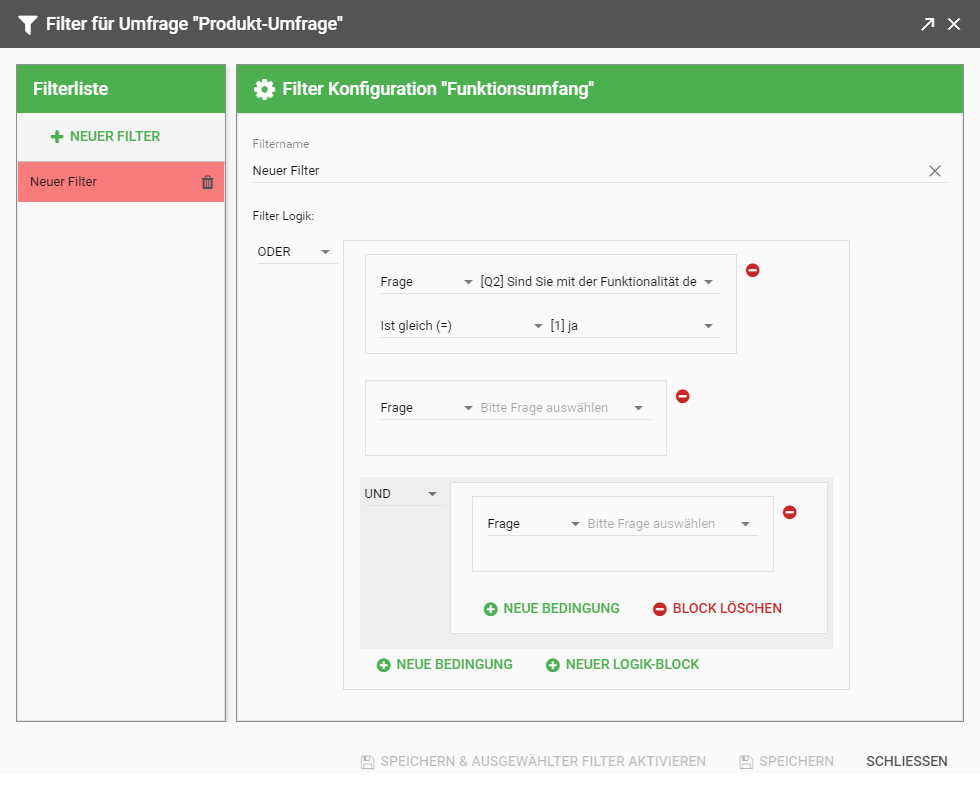
Task: Click the Filter Konfiguration "Funktionsumfang" heading
Action: [x=438, y=89]
